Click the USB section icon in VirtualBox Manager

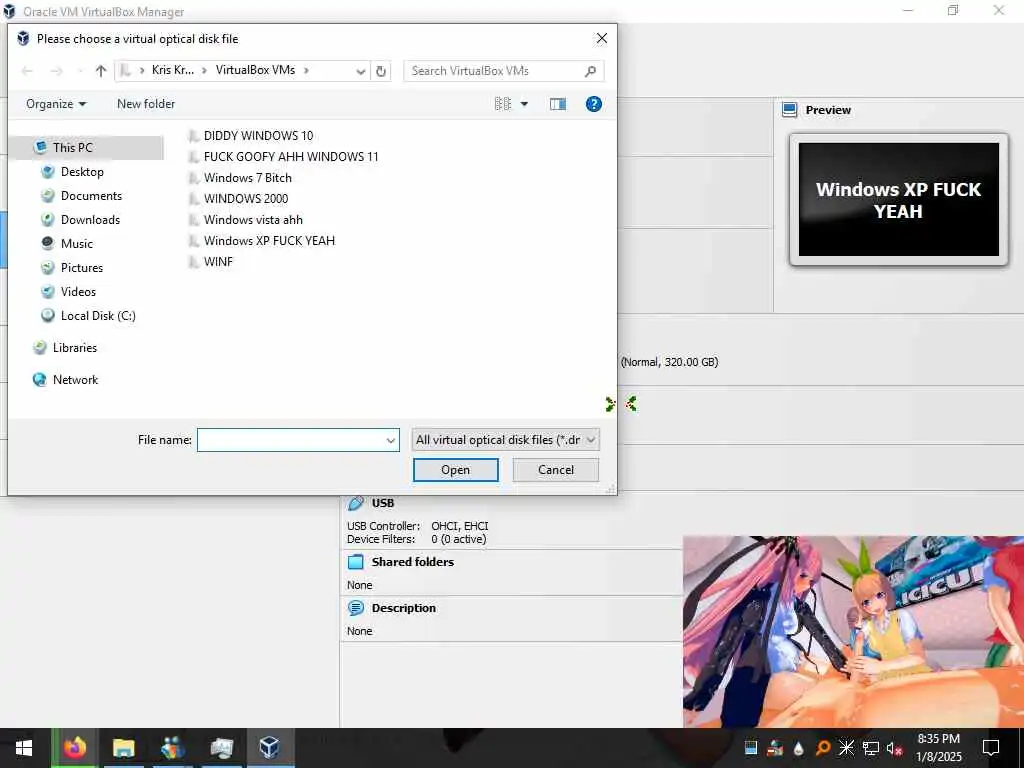[x=356, y=503]
